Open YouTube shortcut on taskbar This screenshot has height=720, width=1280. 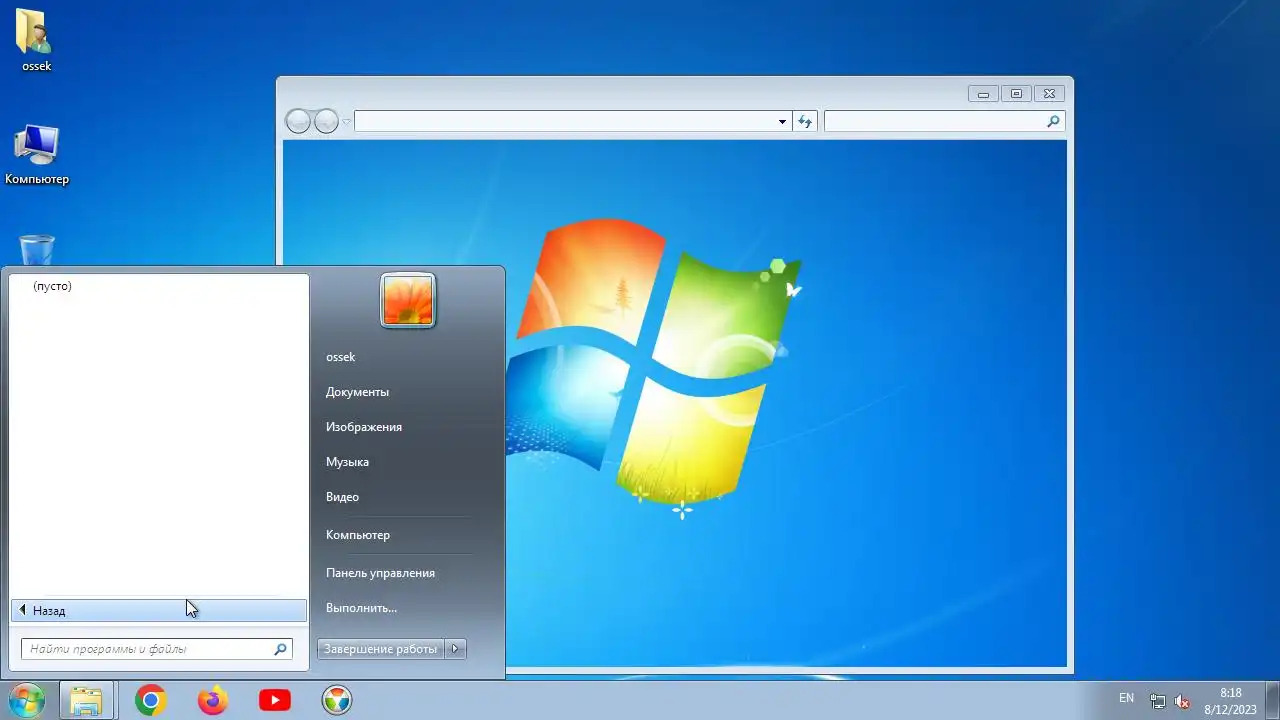[x=275, y=701]
